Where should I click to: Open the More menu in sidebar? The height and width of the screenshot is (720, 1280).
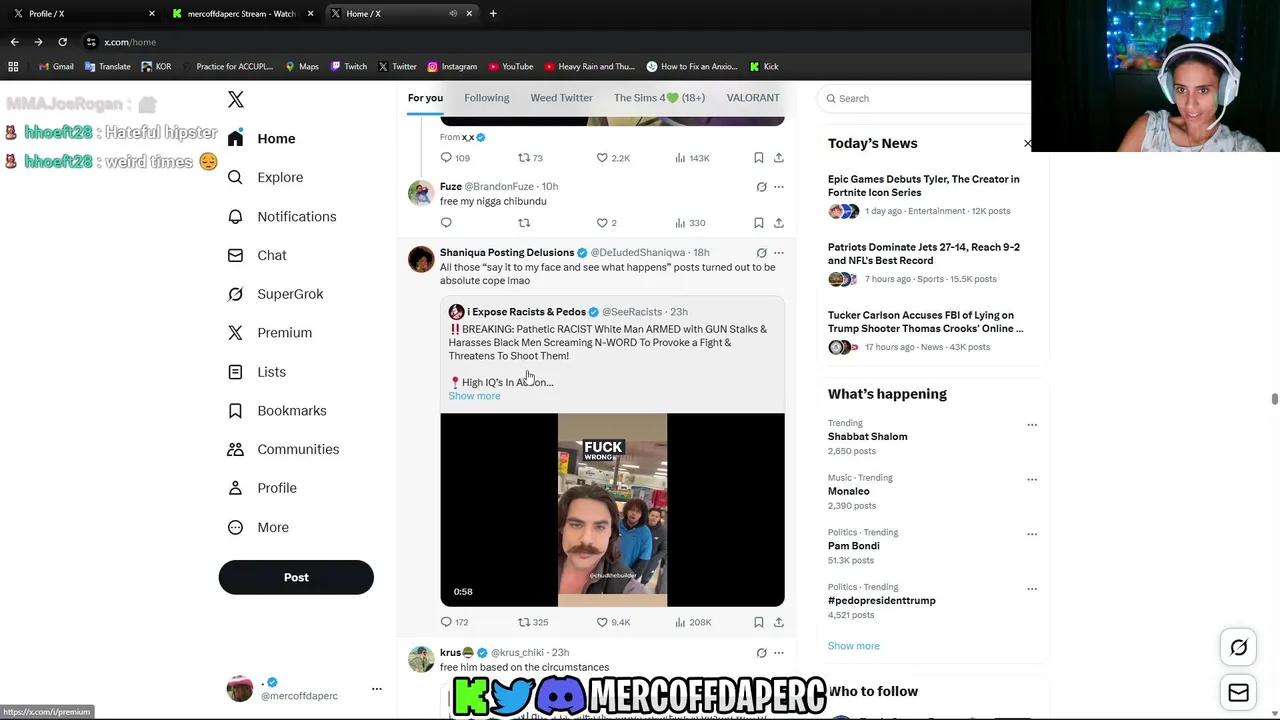259,527
